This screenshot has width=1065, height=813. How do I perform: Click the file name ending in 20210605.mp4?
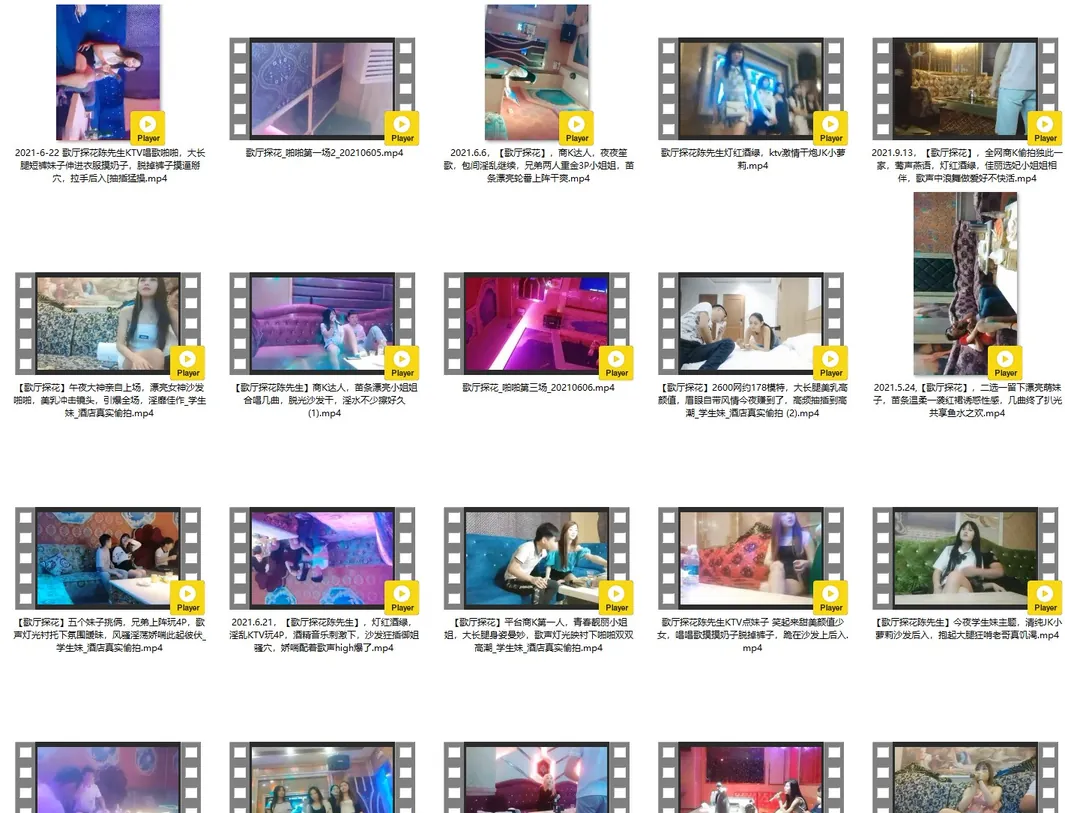(x=324, y=153)
